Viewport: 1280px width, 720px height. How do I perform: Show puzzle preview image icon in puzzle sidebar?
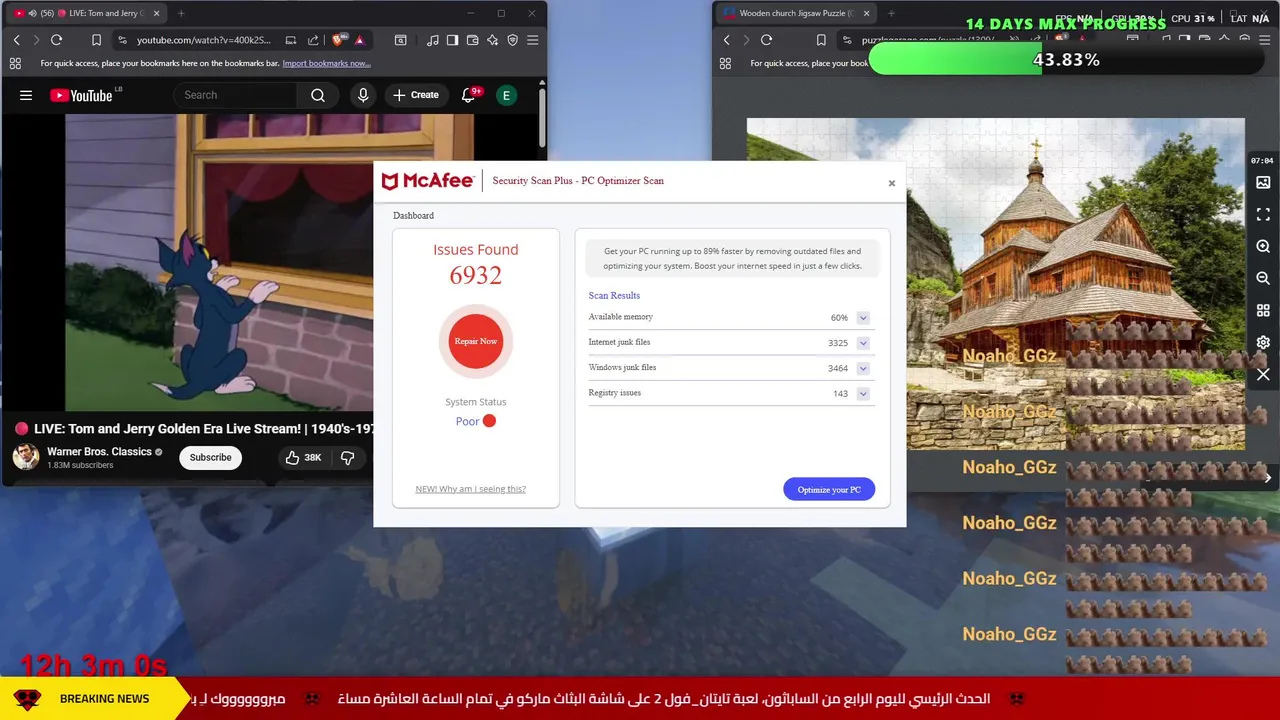click(1263, 183)
